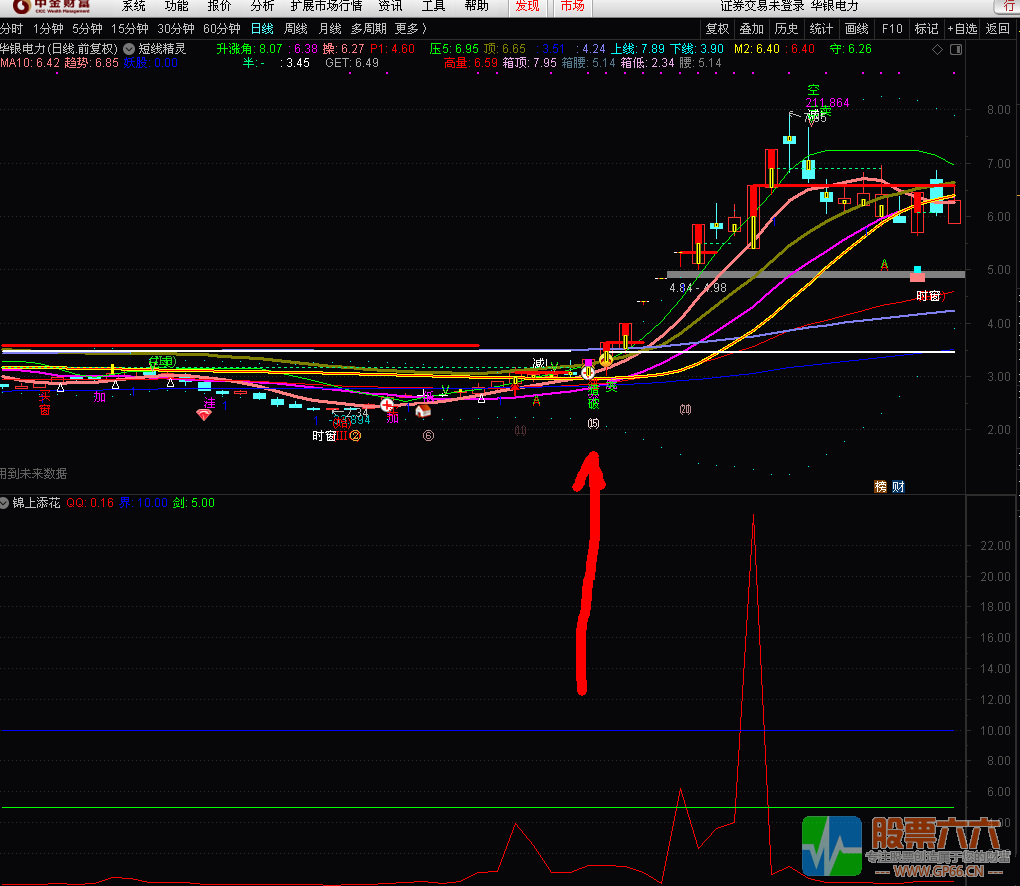Click the green 空 signal label at the peak

[813, 90]
